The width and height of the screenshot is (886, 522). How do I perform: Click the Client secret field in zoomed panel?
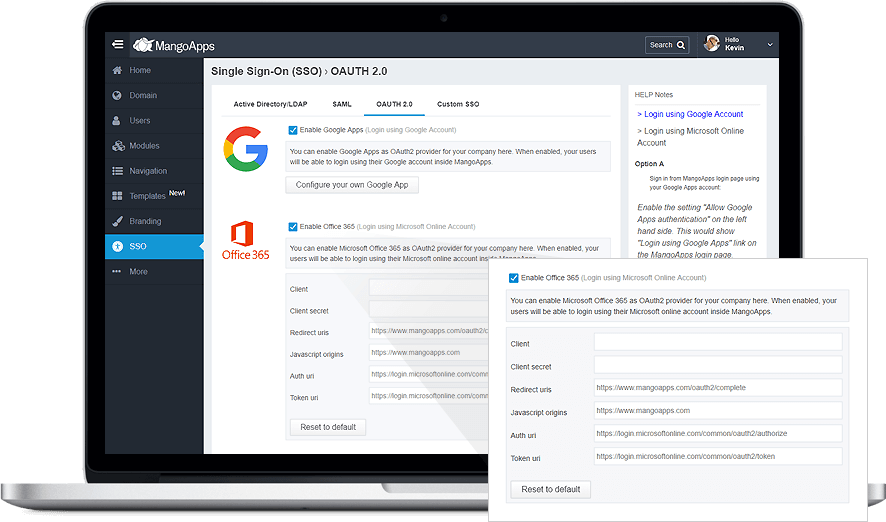pos(718,365)
